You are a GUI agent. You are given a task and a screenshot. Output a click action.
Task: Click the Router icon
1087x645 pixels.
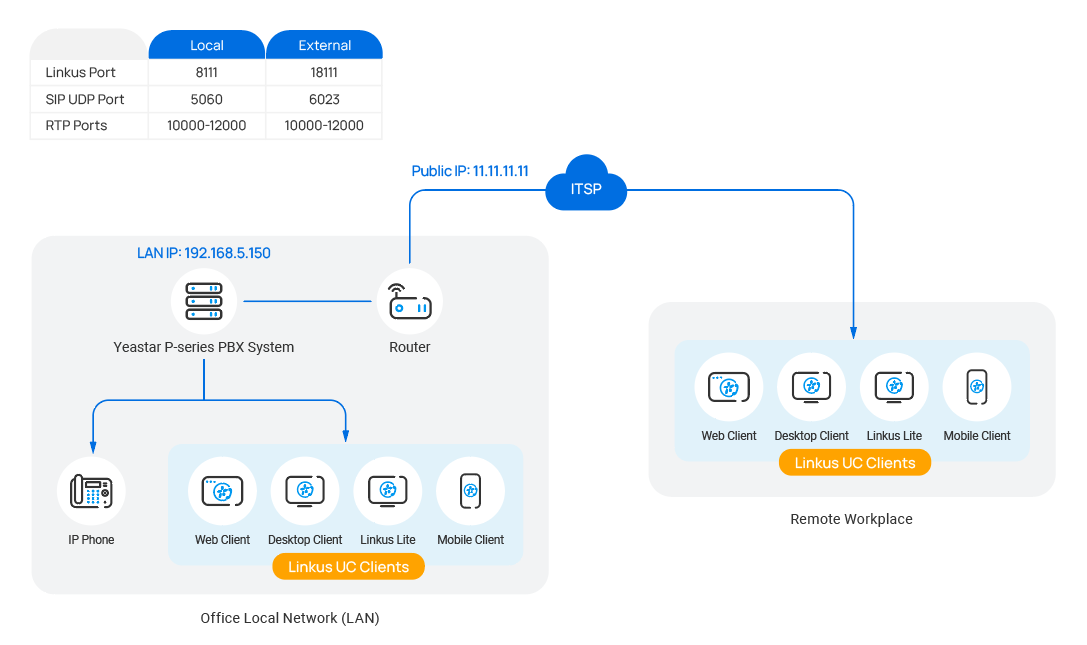tap(410, 300)
